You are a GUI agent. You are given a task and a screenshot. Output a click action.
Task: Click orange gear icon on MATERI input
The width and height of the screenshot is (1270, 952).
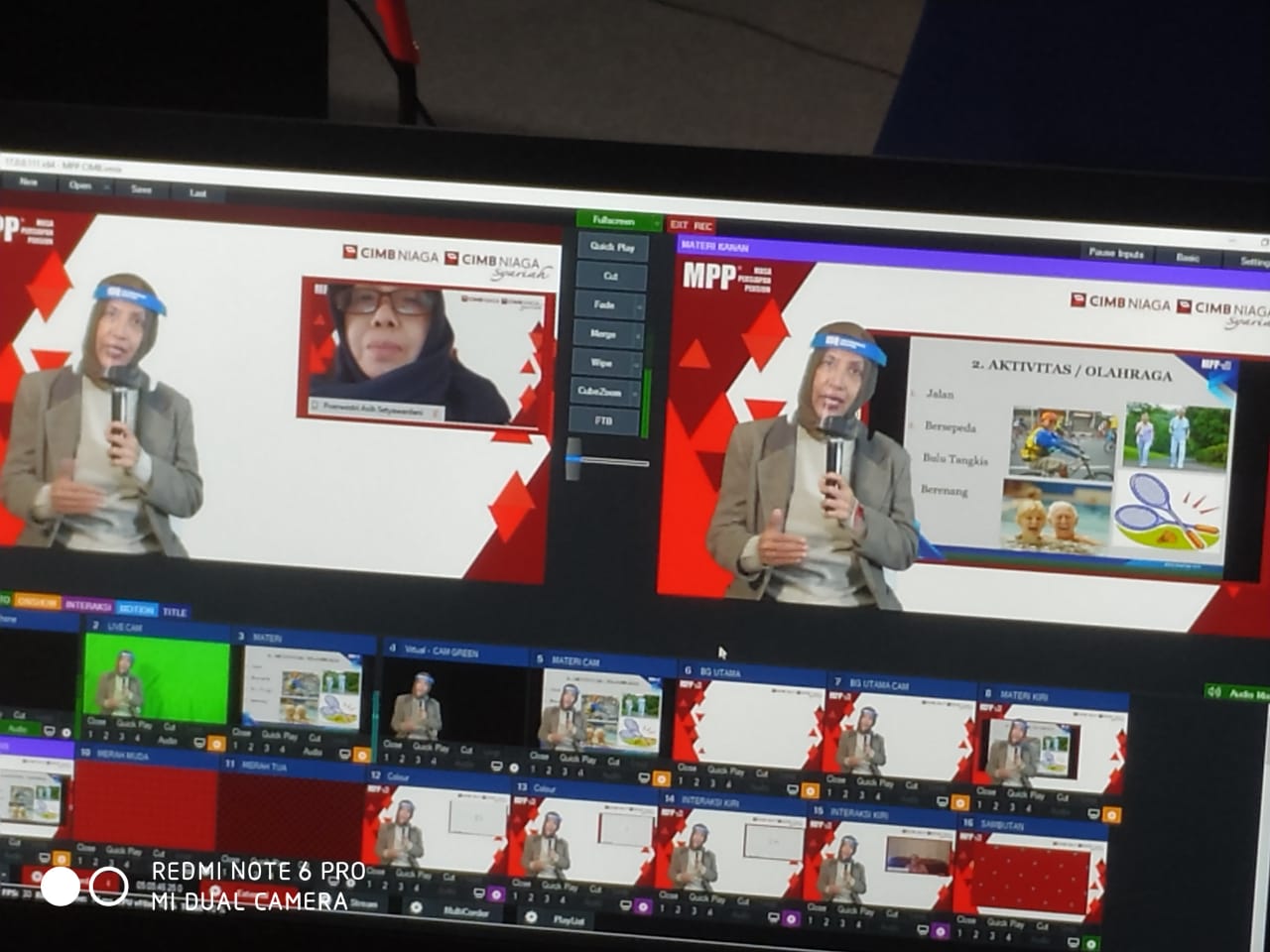click(362, 757)
